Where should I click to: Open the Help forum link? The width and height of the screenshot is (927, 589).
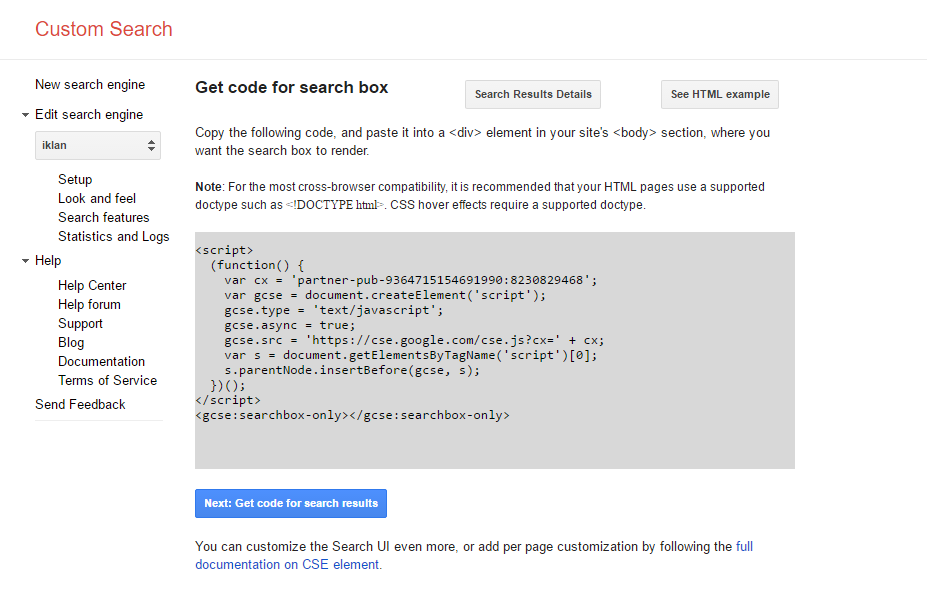coord(89,305)
